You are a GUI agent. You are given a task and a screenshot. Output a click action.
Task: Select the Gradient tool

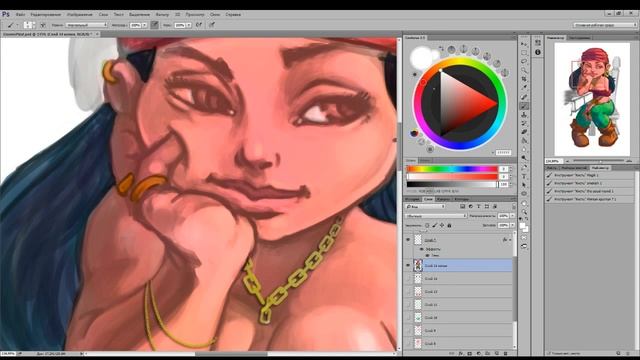point(524,140)
